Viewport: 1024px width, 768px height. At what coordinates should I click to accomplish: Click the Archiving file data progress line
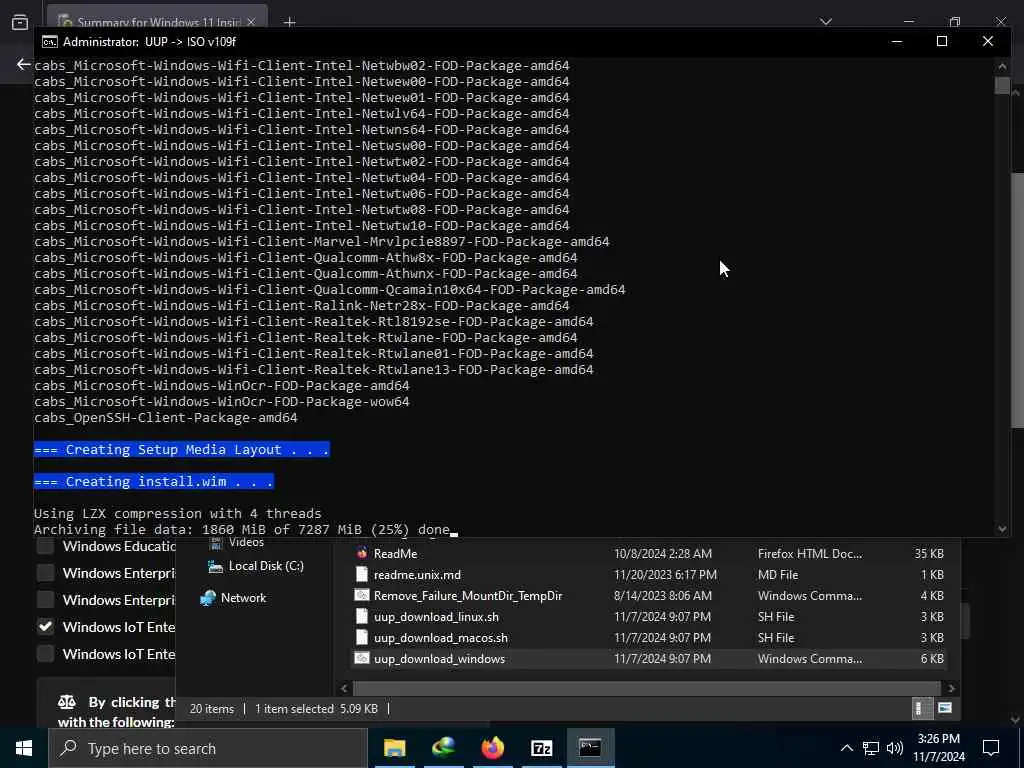tap(242, 530)
